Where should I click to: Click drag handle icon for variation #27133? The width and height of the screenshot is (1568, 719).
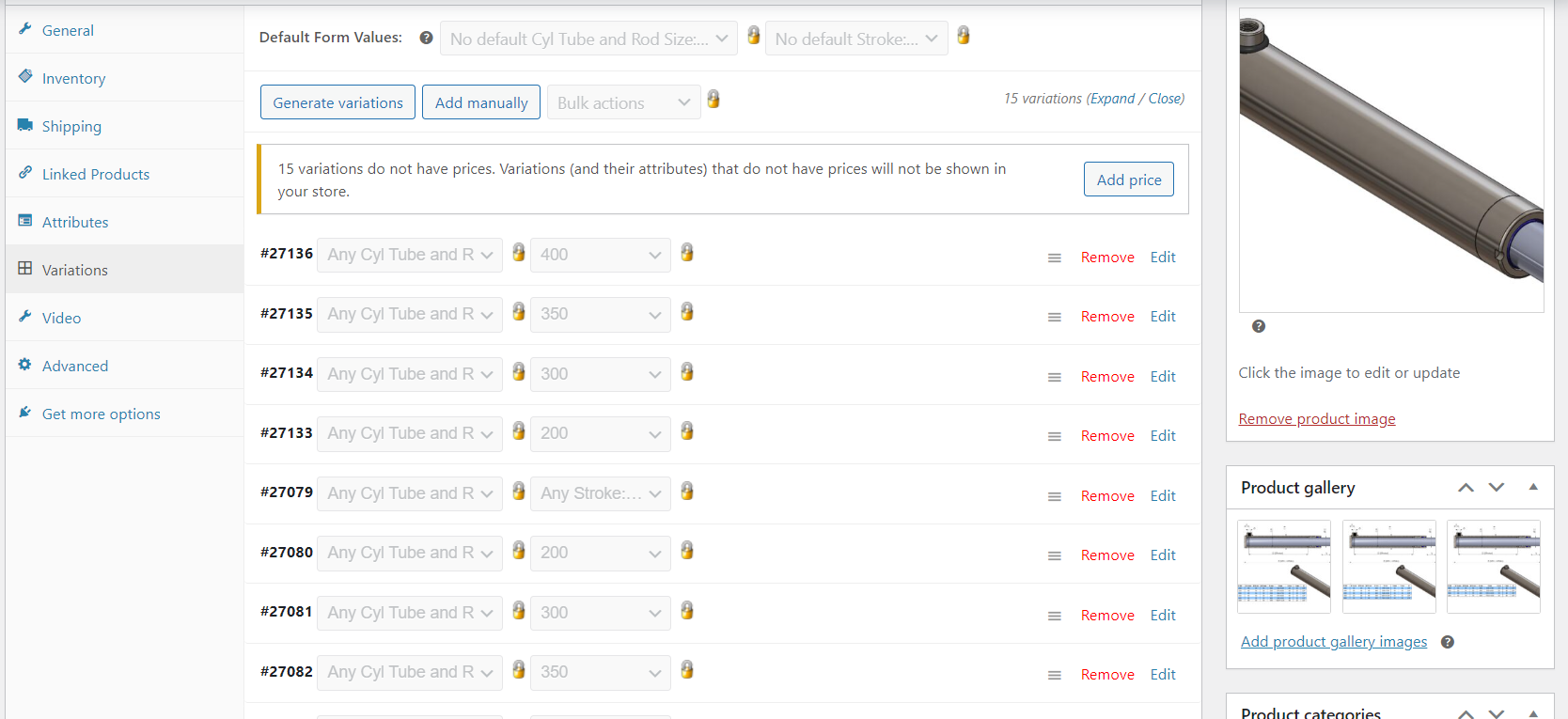(x=1055, y=436)
